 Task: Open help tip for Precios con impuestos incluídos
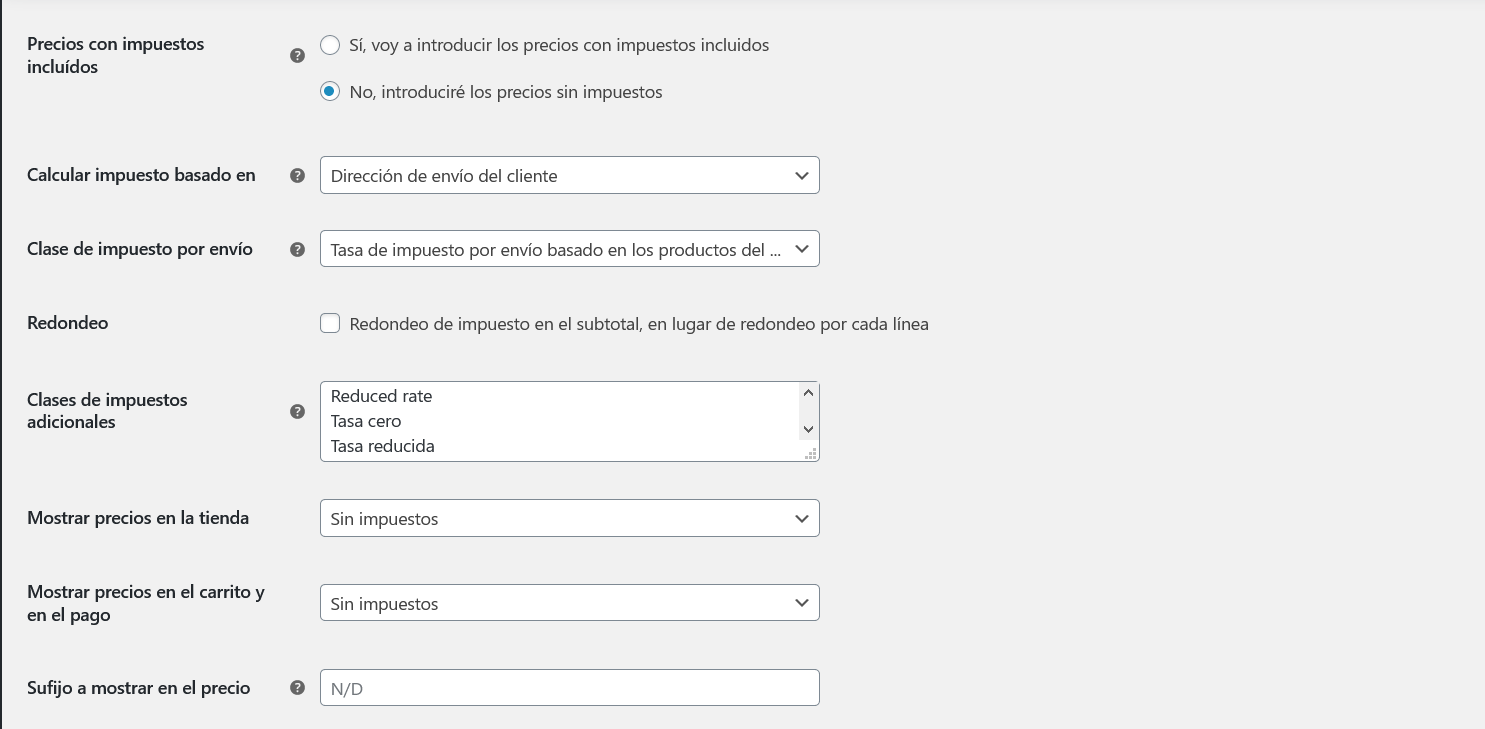297,56
